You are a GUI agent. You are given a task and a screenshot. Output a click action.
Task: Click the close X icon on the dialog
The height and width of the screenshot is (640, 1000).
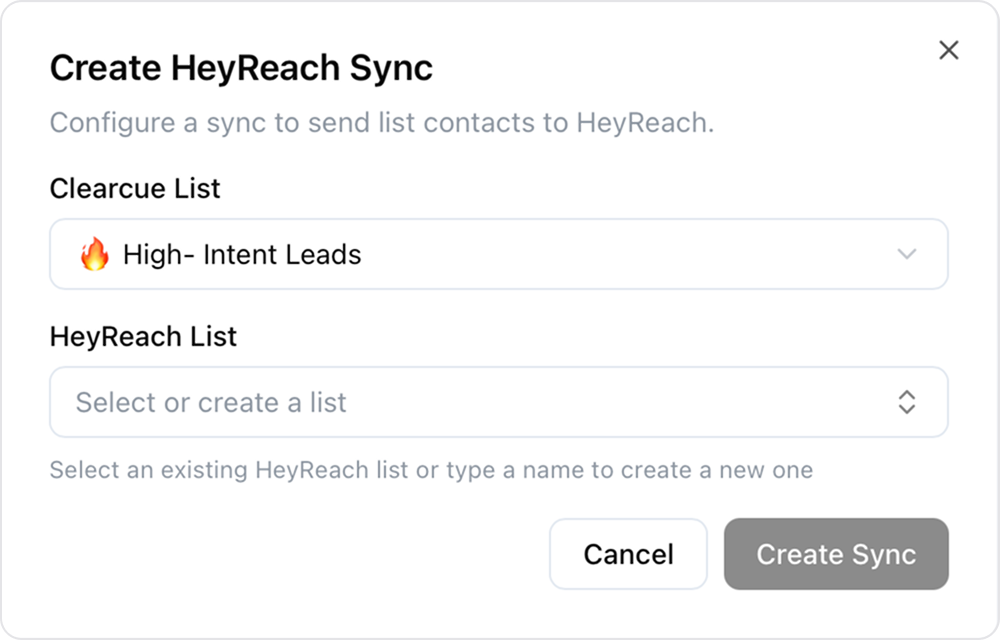pos(948,50)
